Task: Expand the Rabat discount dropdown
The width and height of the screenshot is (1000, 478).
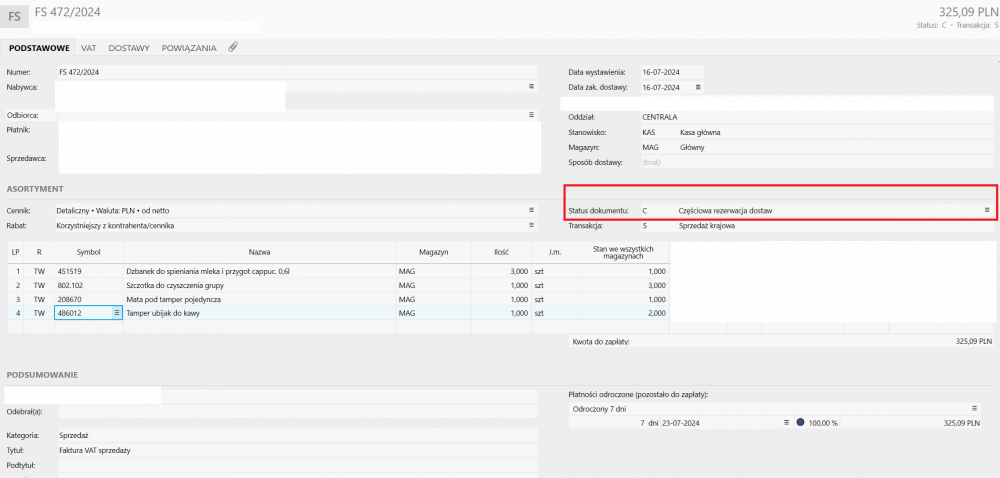Action: (532, 225)
